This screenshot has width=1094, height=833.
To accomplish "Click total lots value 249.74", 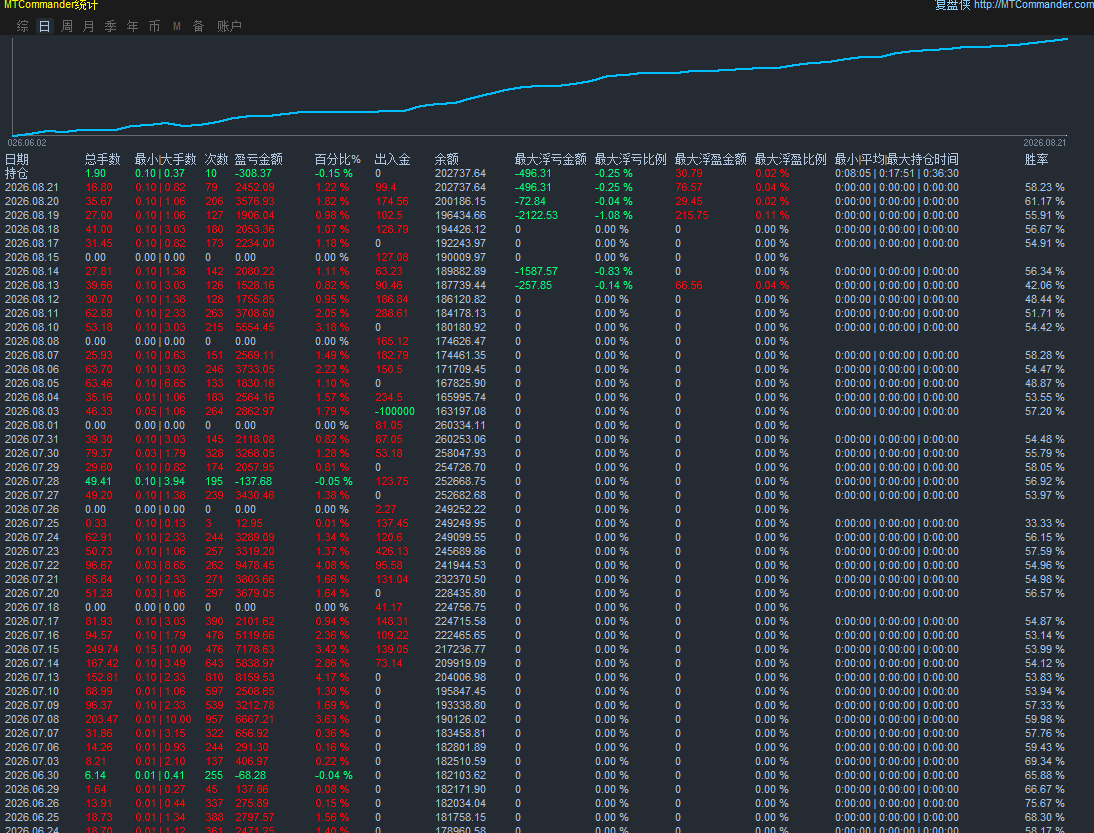I will tap(102, 649).
